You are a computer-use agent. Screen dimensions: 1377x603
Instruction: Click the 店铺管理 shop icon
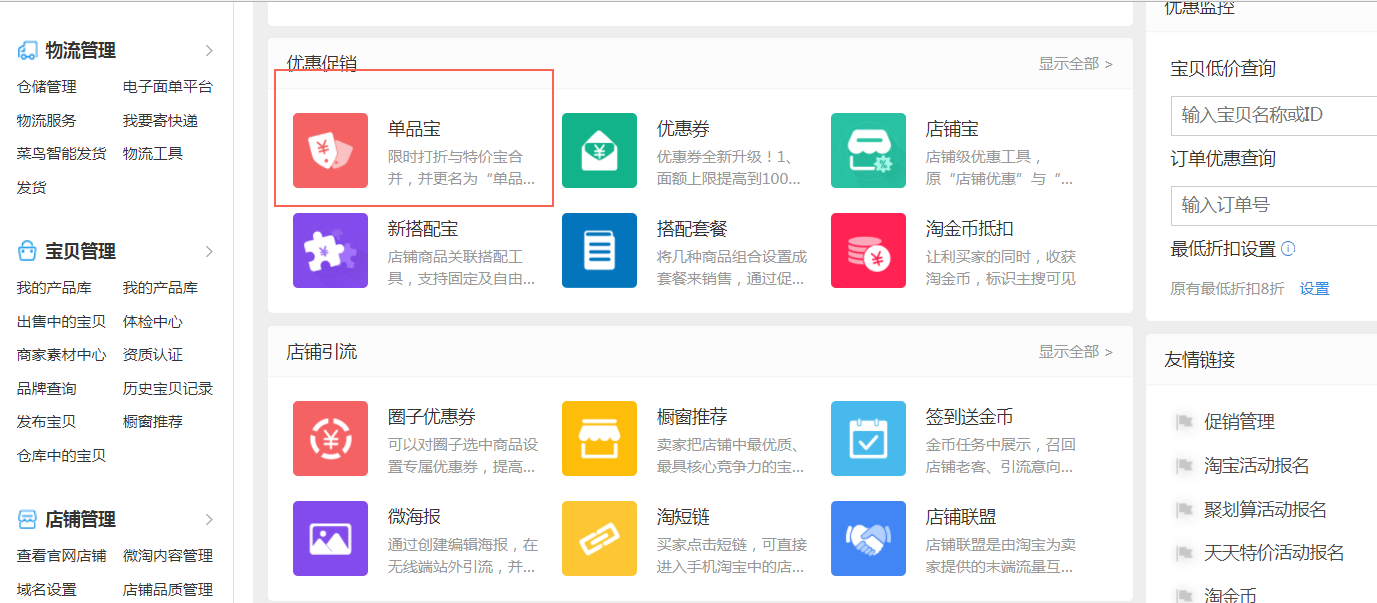tap(28, 519)
